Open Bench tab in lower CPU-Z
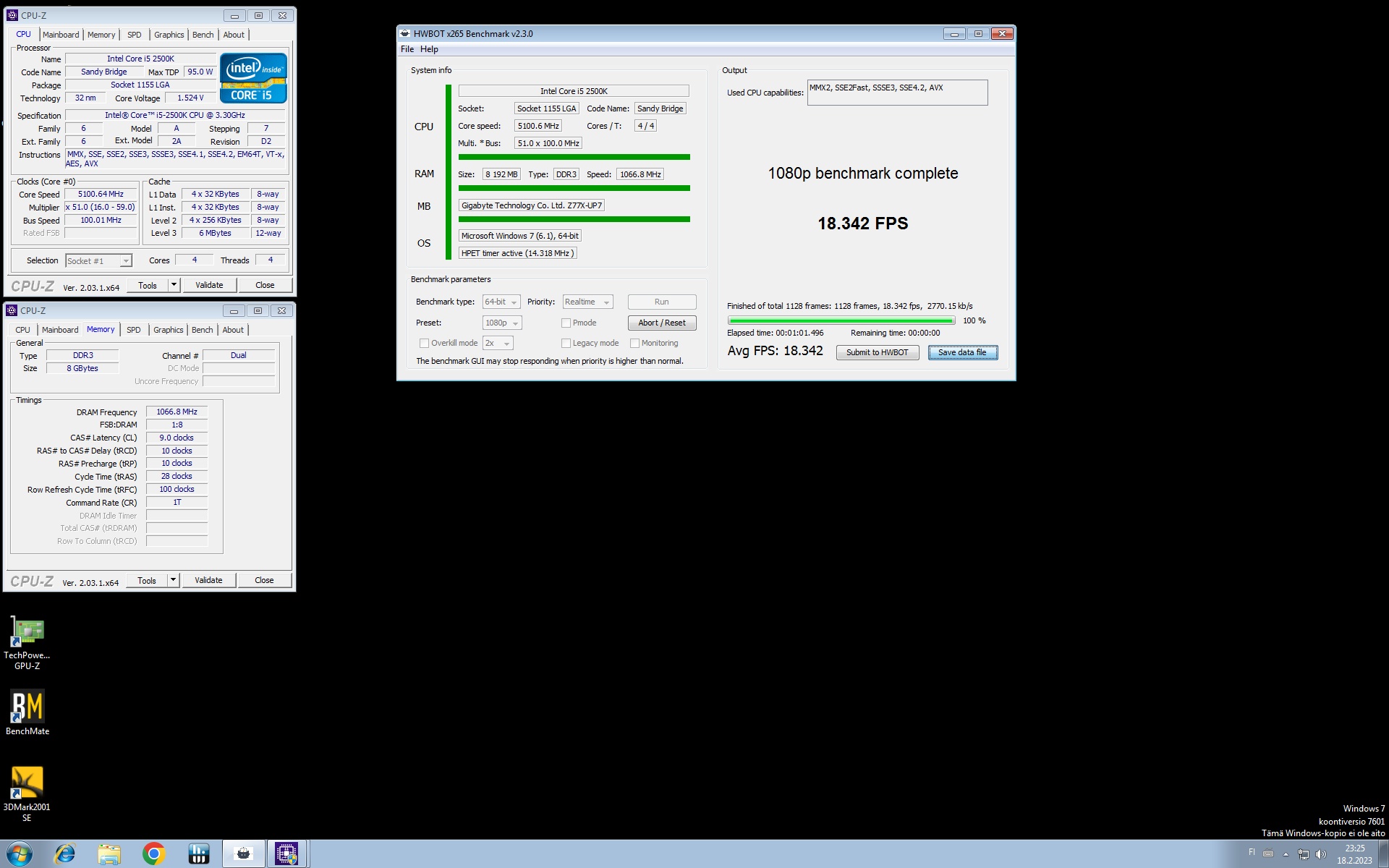 point(203,330)
